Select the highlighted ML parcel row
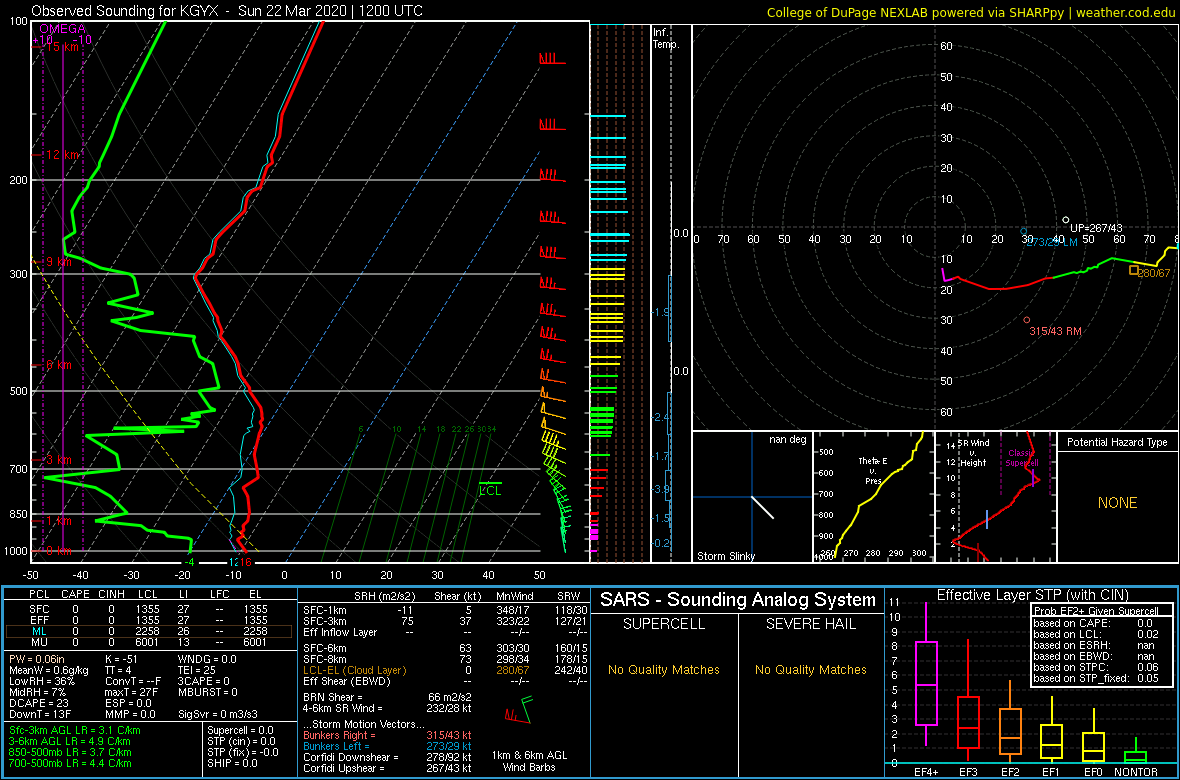 click(x=150, y=632)
